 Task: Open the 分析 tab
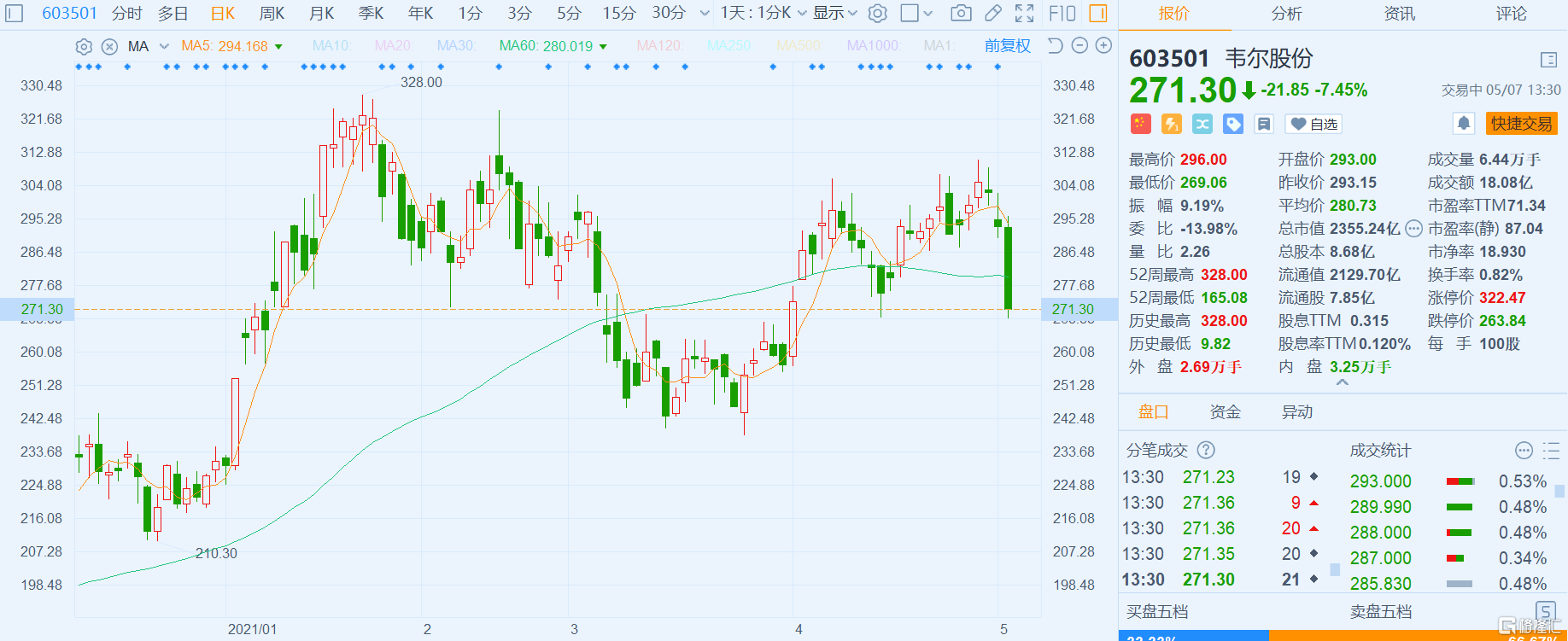pos(1286,14)
